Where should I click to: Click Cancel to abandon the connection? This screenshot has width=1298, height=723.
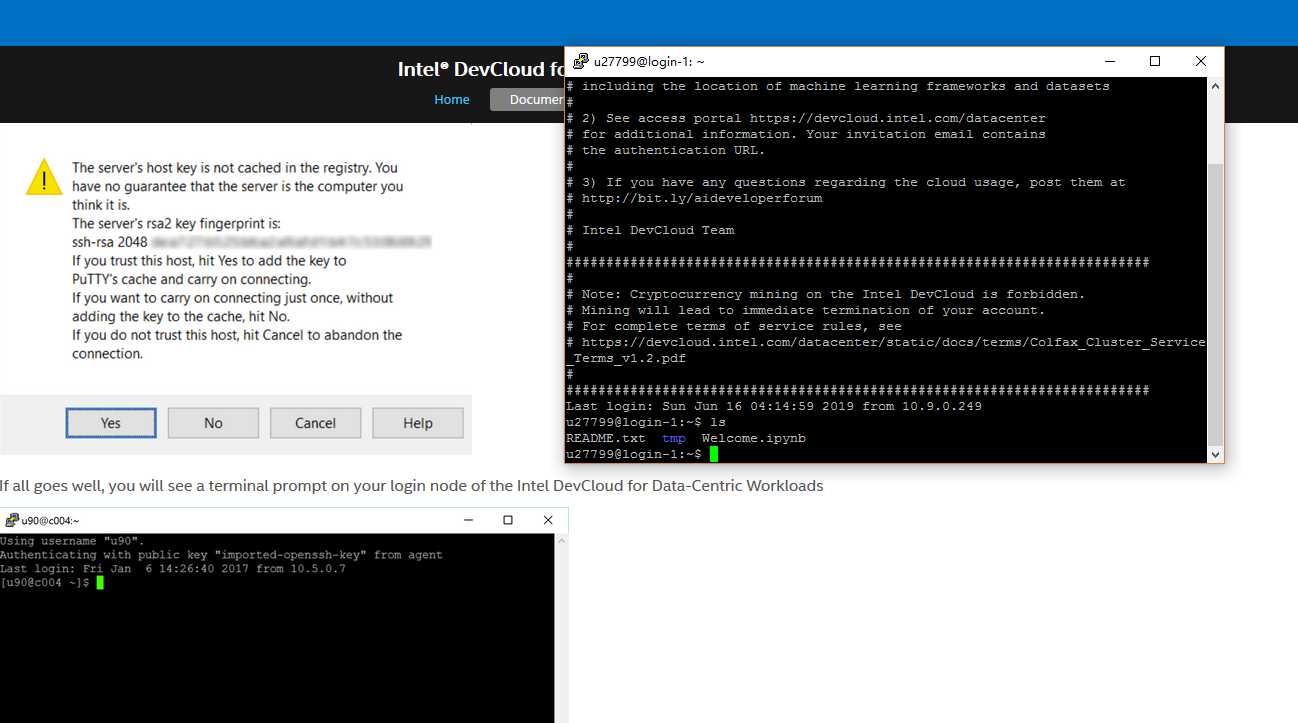click(x=315, y=423)
